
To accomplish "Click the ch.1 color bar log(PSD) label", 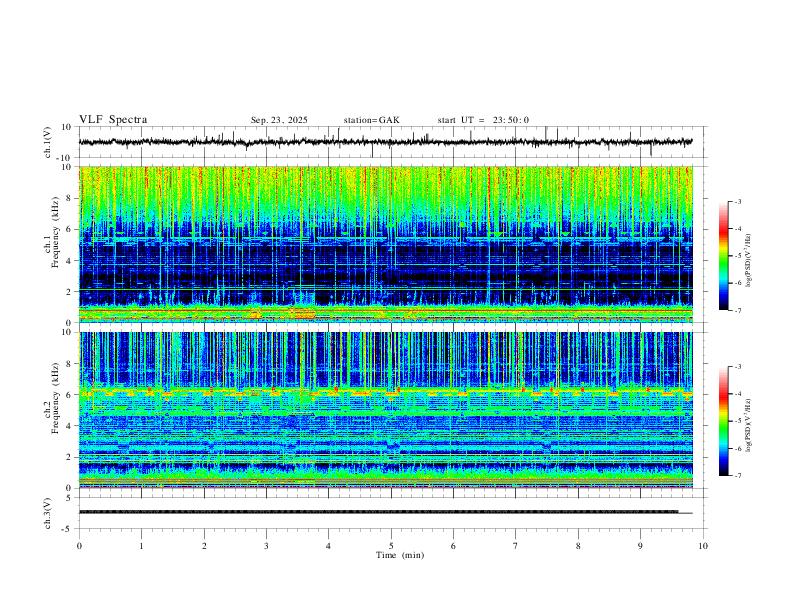I will click(x=748, y=261).
